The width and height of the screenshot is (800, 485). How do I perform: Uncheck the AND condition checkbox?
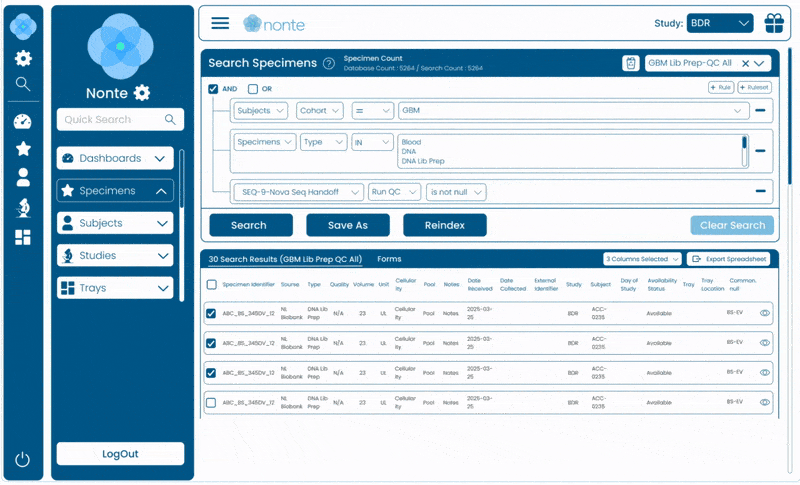pyautogui.click(x=213, y=89)
